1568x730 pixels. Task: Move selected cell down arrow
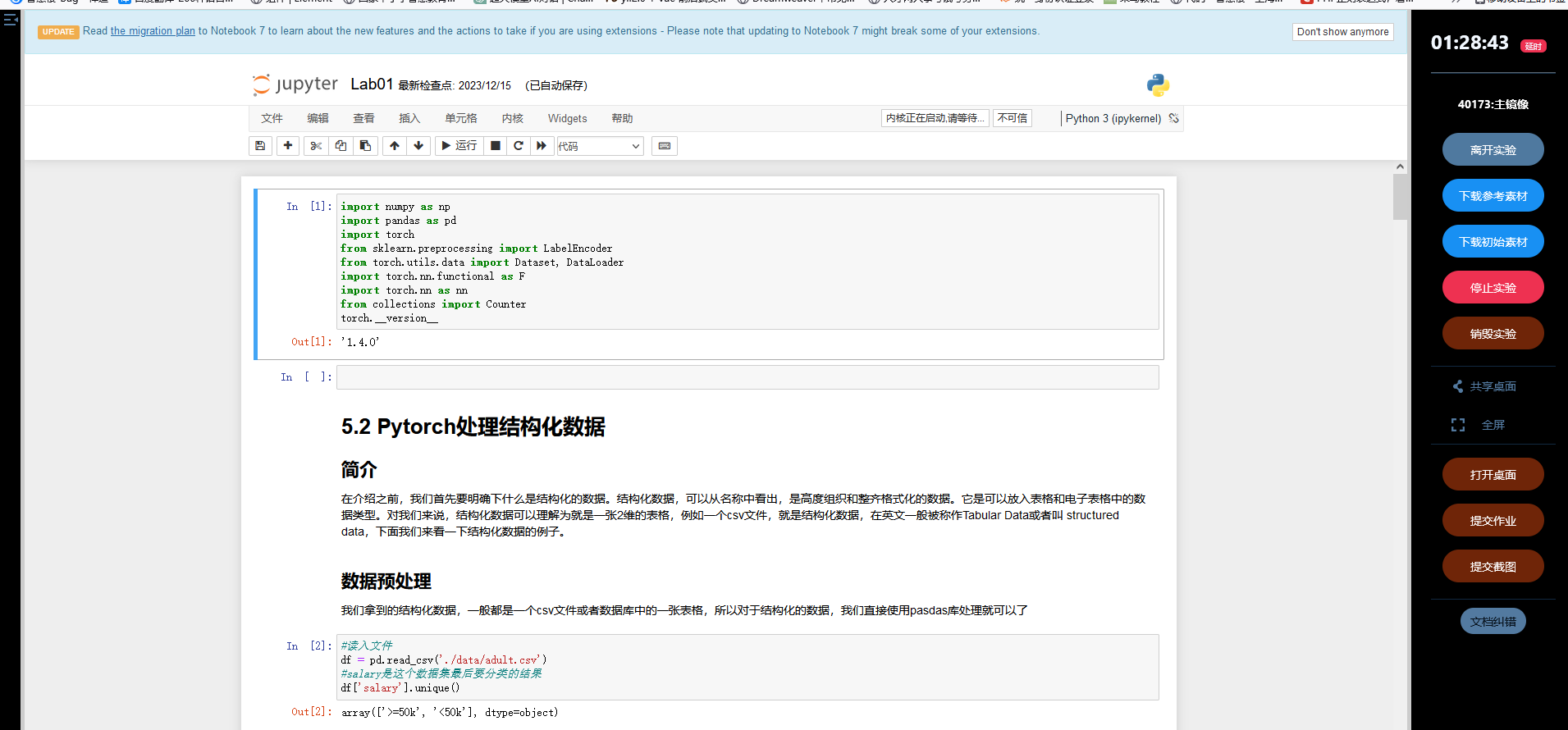[418, 146]
